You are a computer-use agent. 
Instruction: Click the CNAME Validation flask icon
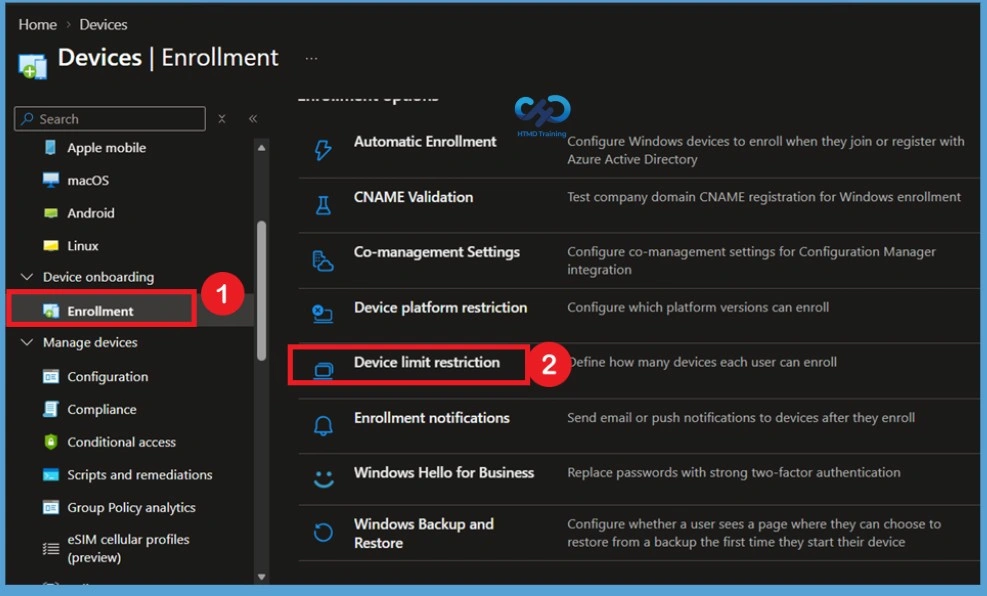[323, 205]
